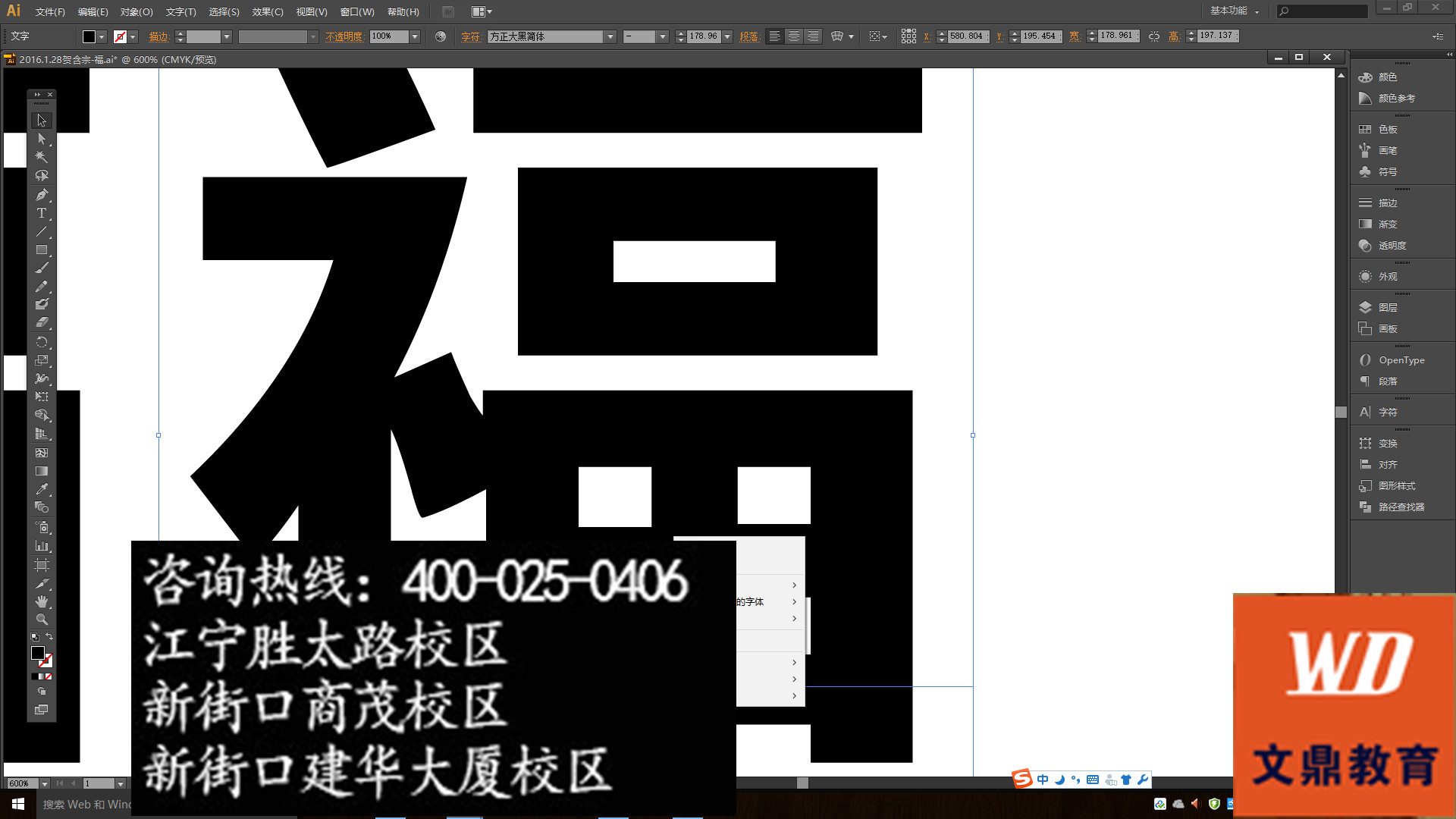Screen dimensions: 1456x819
Task: Select the Type tool
Action: [42, 213]
